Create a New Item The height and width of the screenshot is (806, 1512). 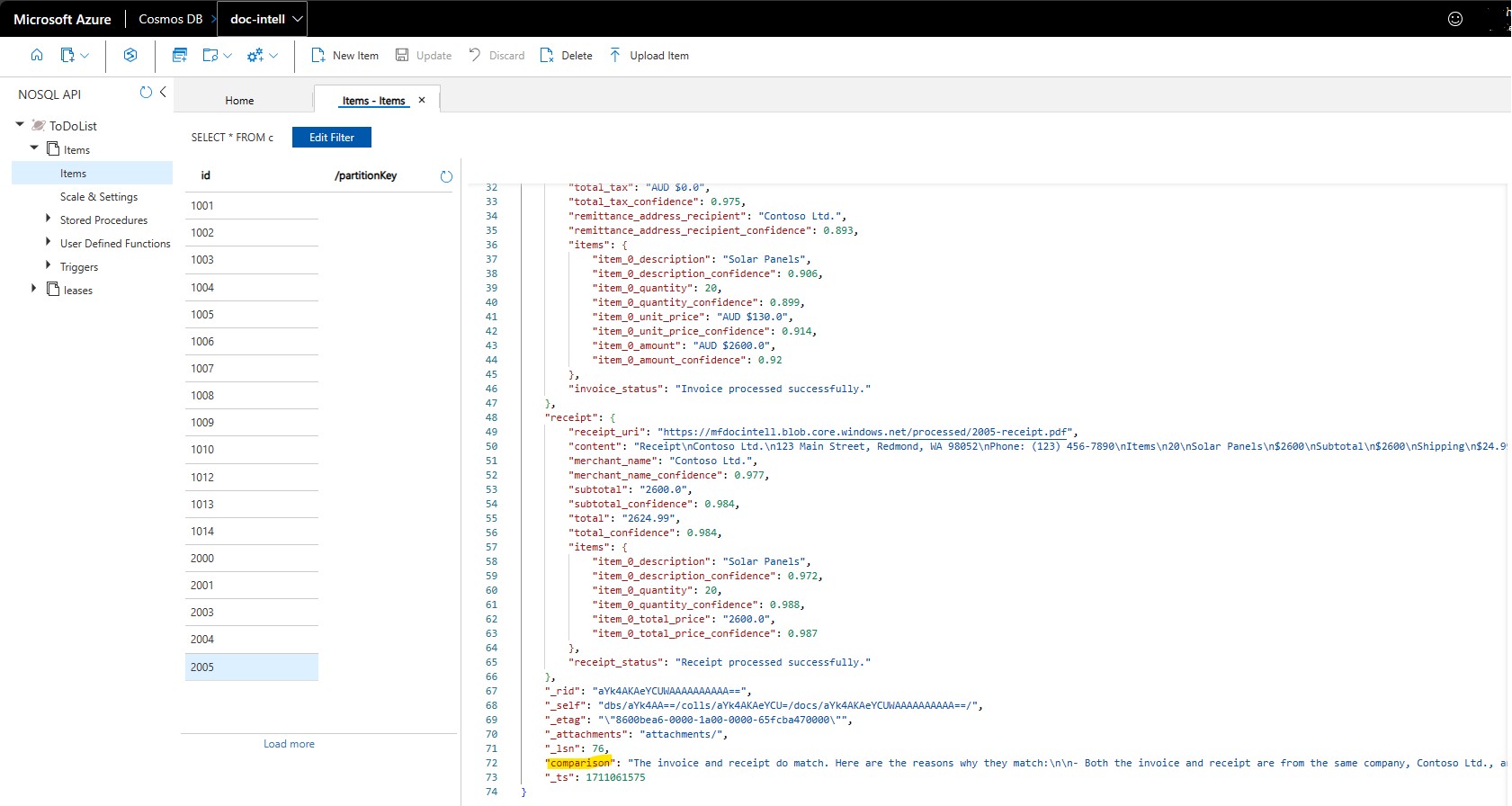345,55
